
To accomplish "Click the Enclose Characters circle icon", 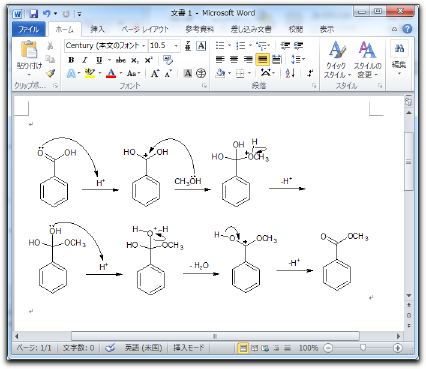I will click(201, 73).
